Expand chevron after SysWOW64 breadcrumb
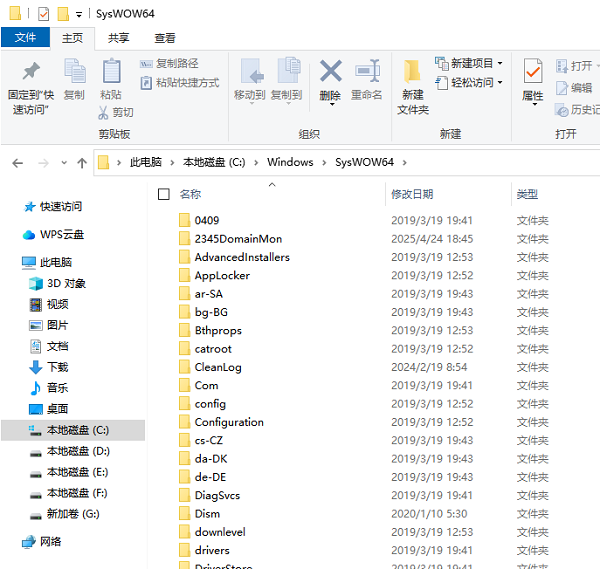 (404, 163)
